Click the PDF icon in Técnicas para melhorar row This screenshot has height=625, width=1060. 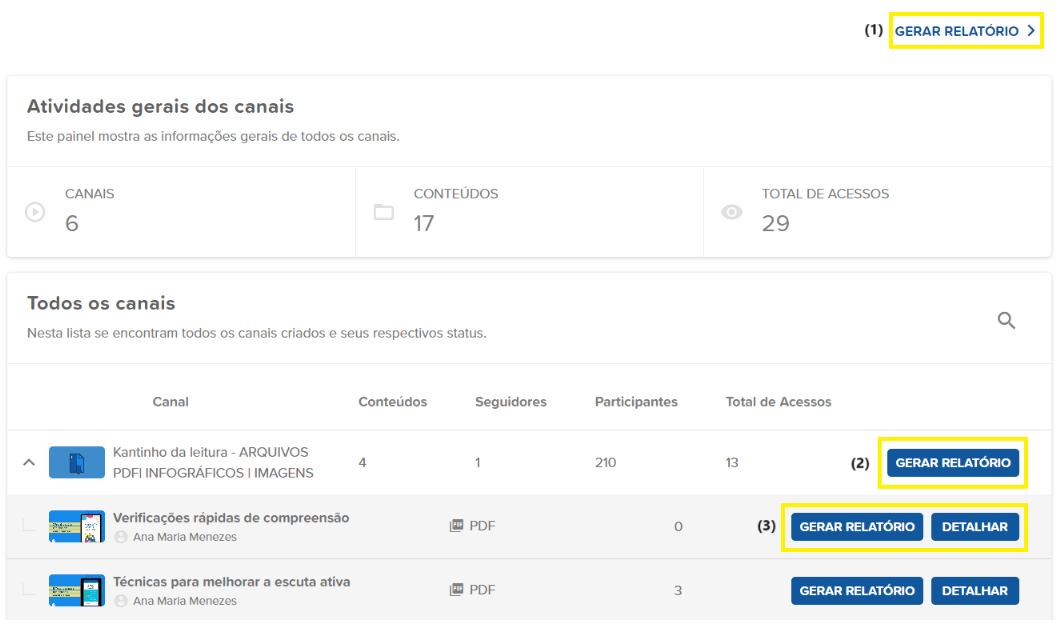pos(457,590)
